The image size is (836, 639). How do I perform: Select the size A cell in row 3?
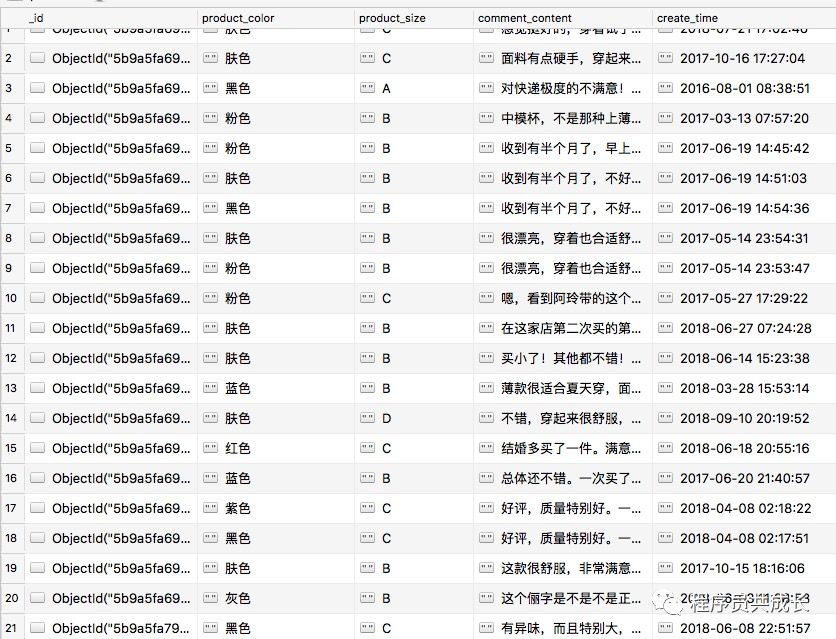tap(414, 88)
